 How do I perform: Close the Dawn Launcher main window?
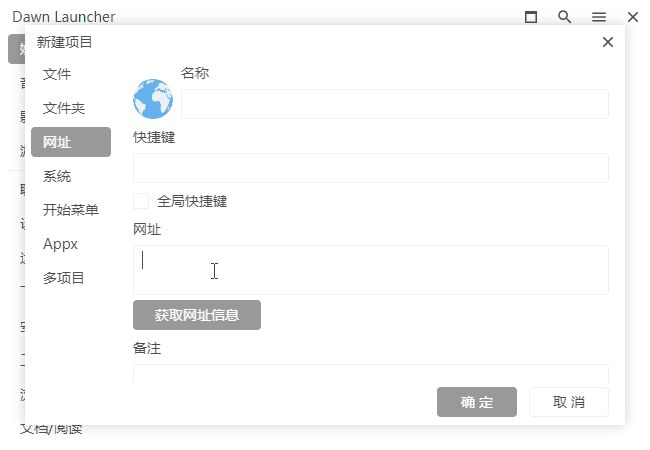click(x=633, y=17)
